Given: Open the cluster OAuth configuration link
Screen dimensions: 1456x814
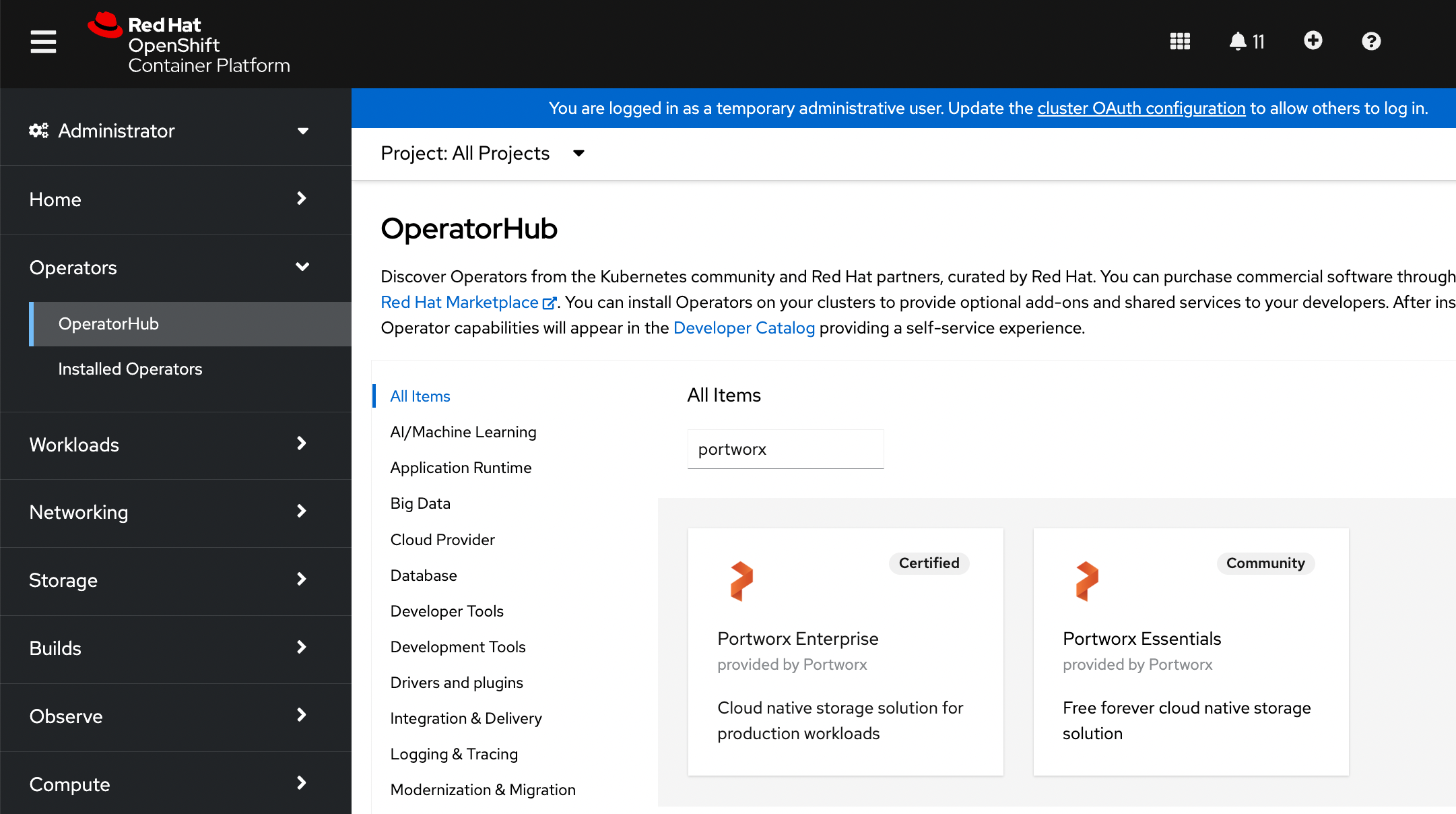Looking at the screenshot, I should pyautogui.click(x=1141, y=108).
